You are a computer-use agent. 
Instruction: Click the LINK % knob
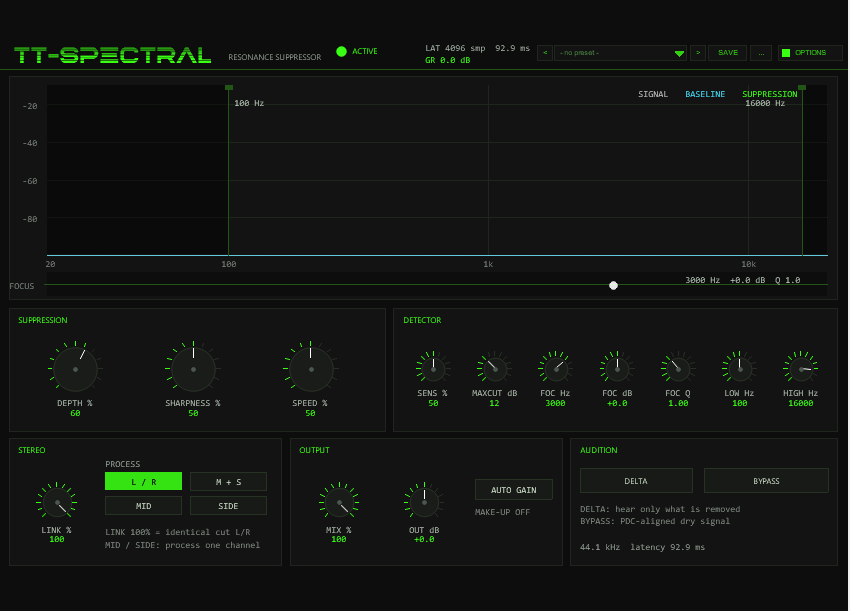57,502
